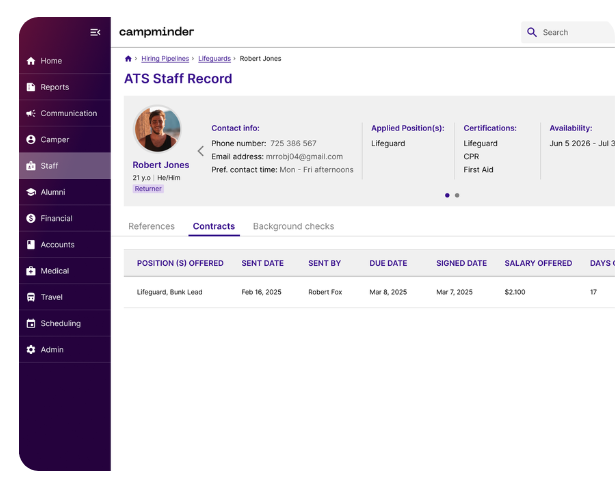
Task: Select the Camper person icon
Action: [x=31, y=140]
